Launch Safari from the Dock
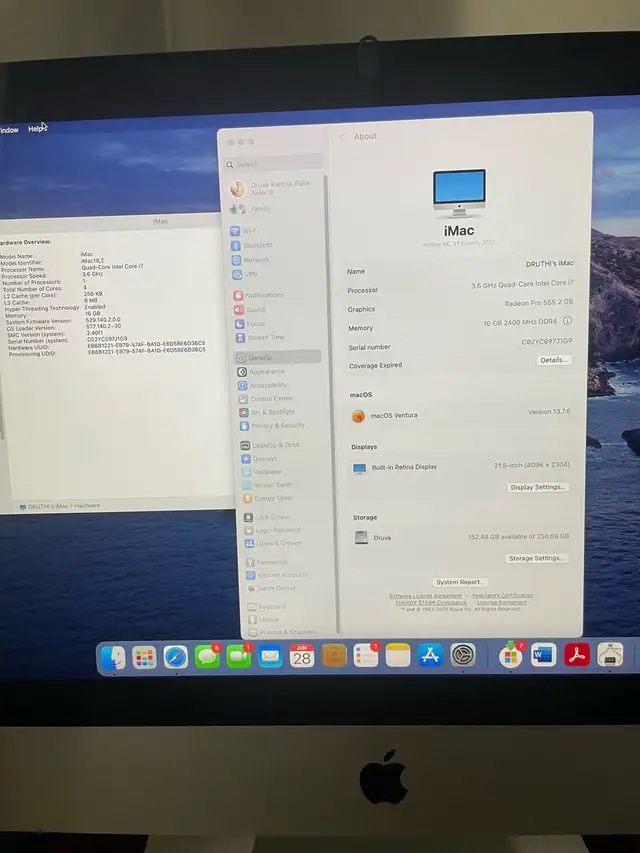 pyautogui.click(x=176, y=657)
